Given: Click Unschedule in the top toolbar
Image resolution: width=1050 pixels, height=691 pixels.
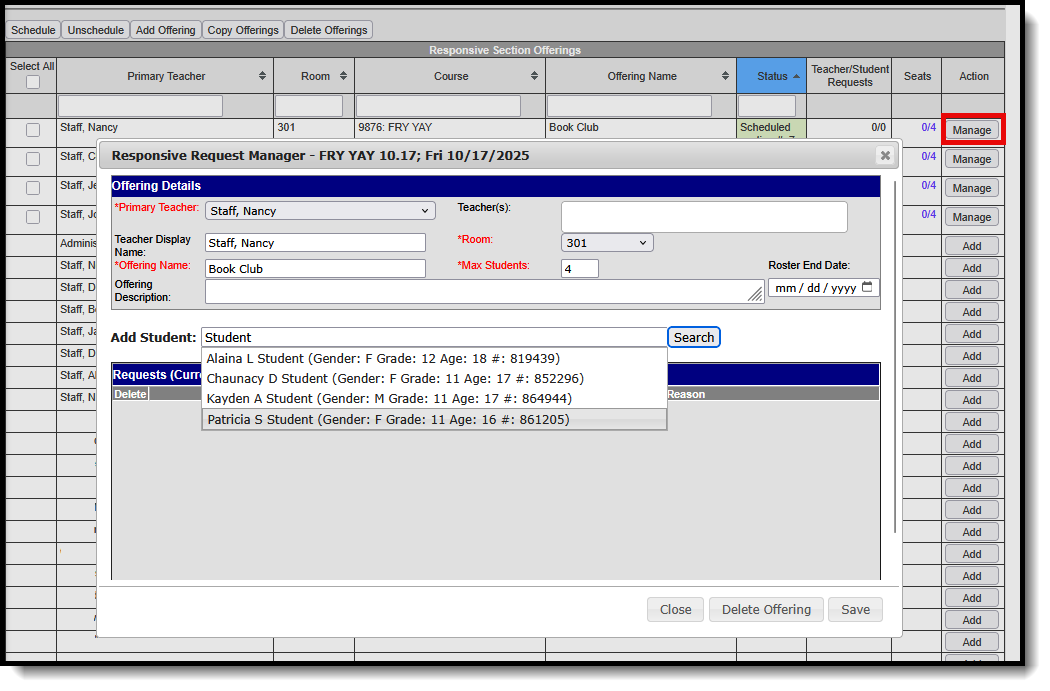Looking at the screenshot, I should point(95,29).
